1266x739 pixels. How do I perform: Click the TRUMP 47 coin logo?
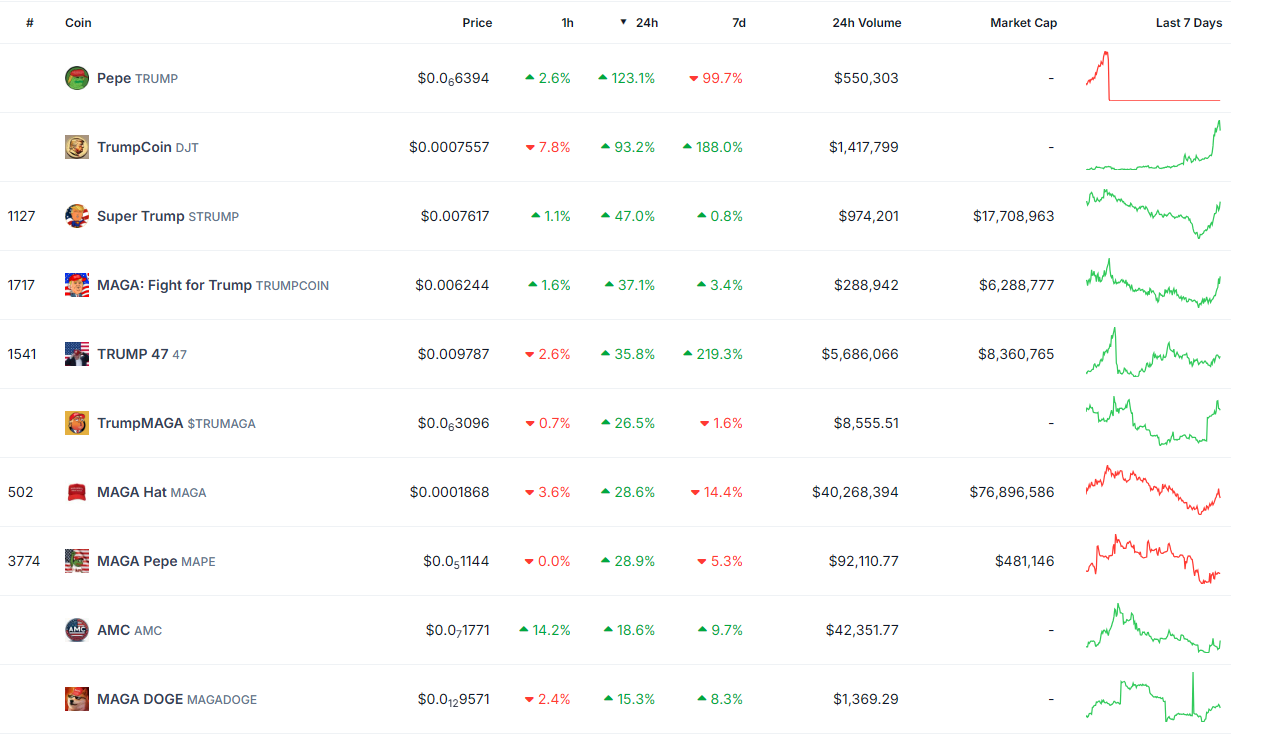tap(77, 354)
